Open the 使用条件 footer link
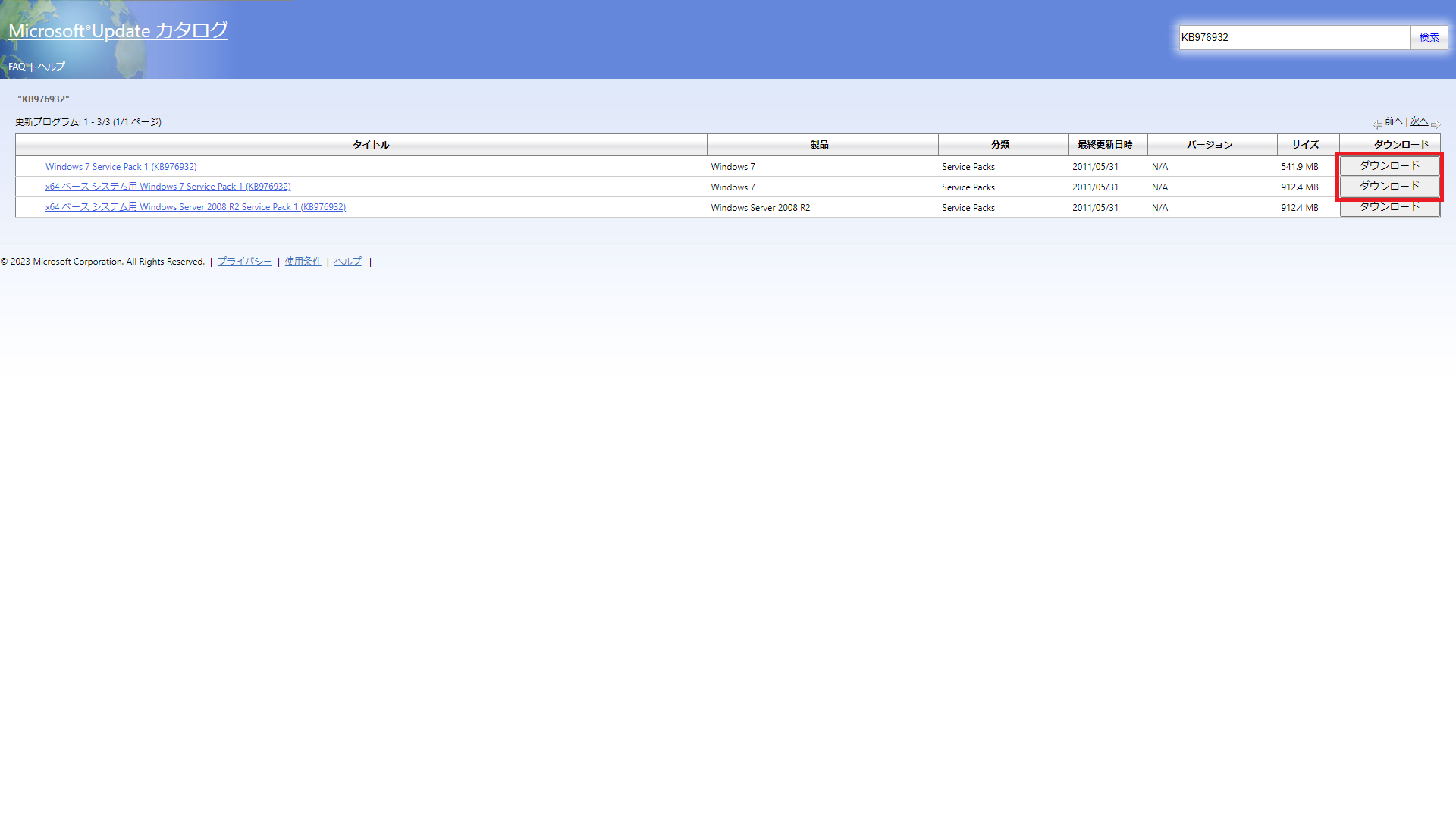Viewport: 1456px width, 819px height. (303, 262)
